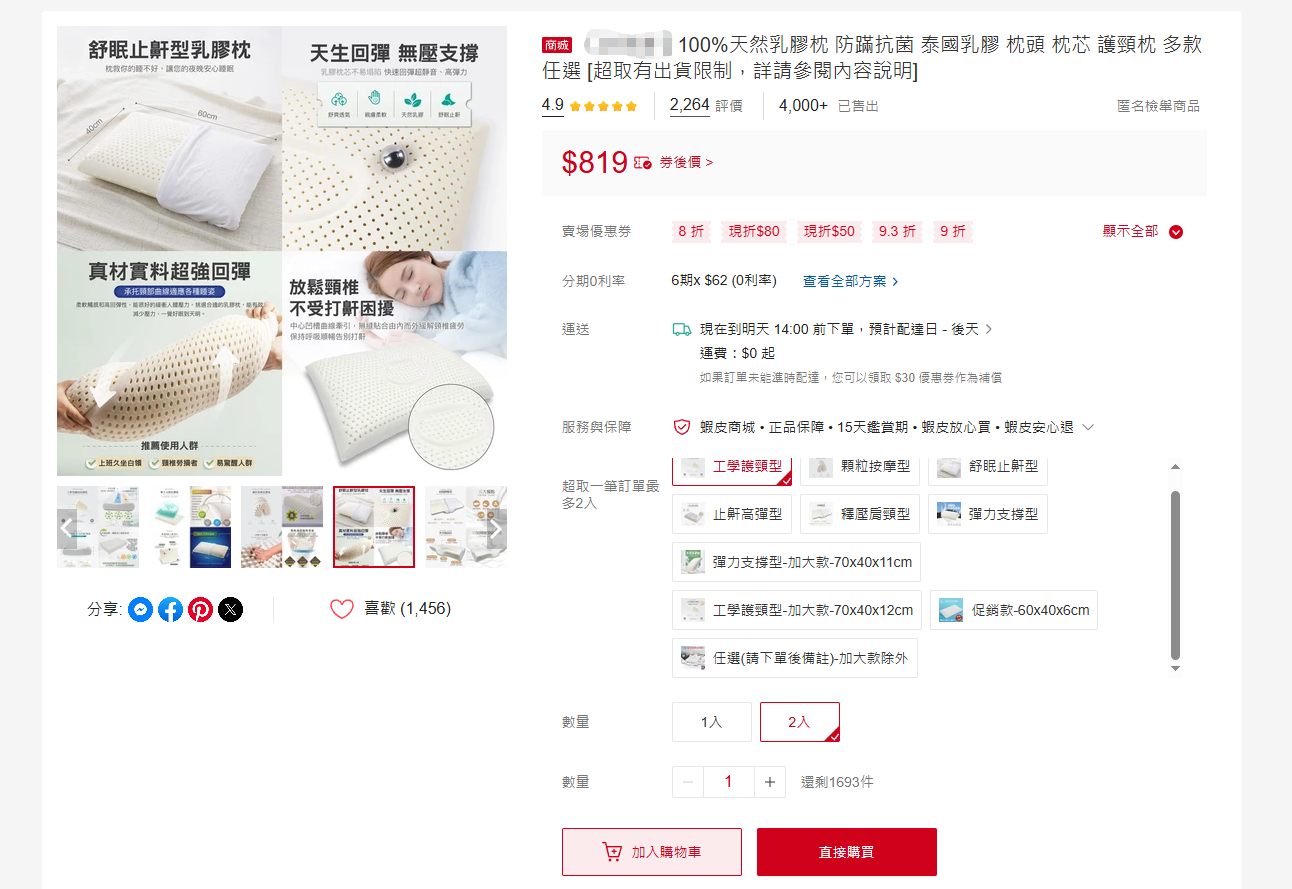Share product on Pinterest icon
This screenshot has height=889, width=1292.
(x=201, y=609)
